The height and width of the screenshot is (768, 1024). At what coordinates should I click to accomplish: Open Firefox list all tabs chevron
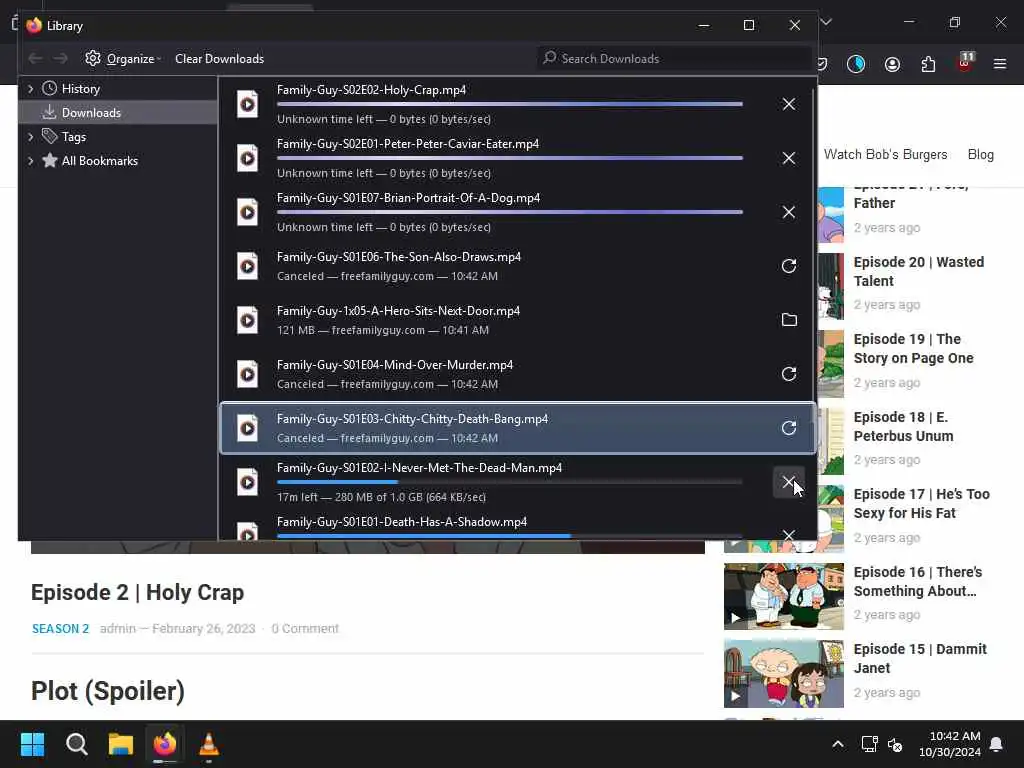click(826, 22)
